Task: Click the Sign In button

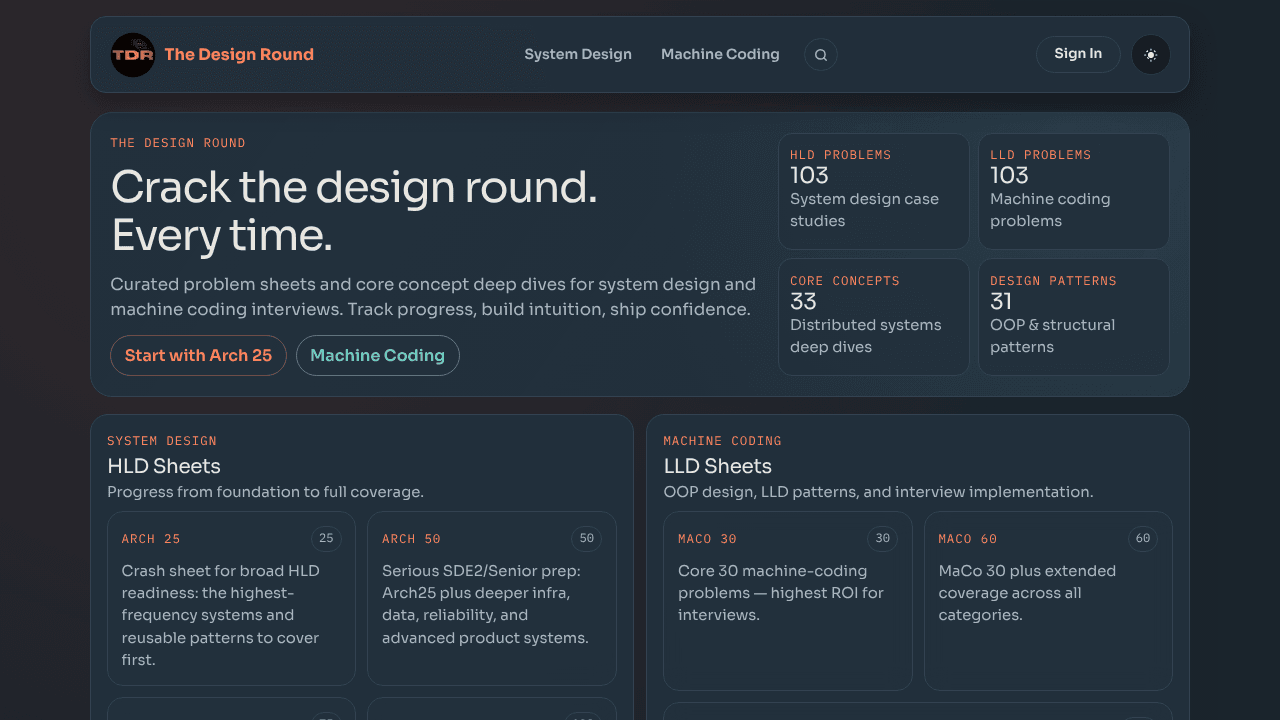Action: tap(1078, 54)
